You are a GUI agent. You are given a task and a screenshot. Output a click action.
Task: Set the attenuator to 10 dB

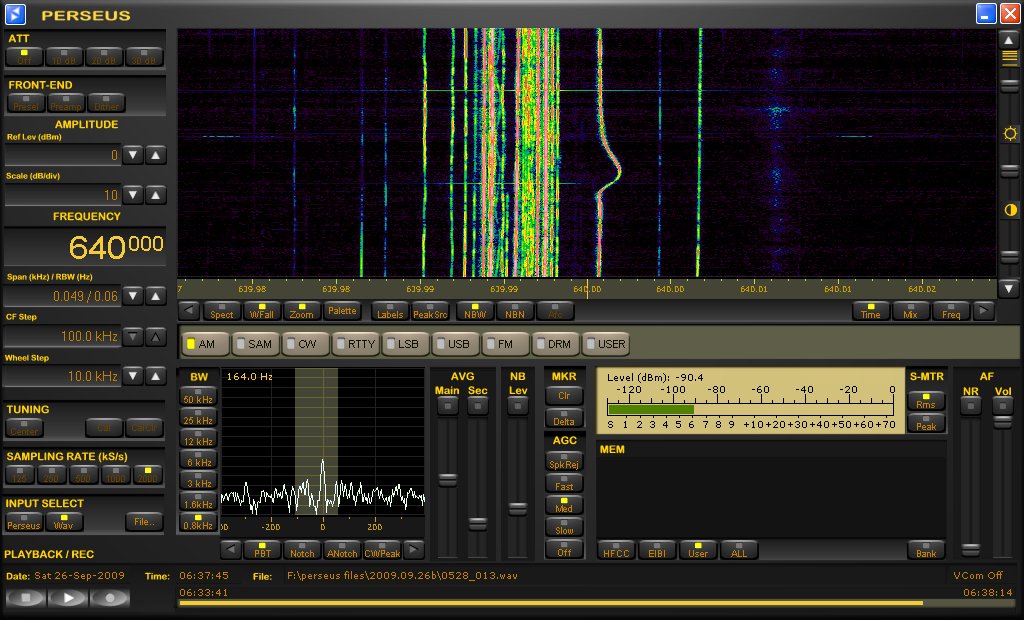(64, 57)
